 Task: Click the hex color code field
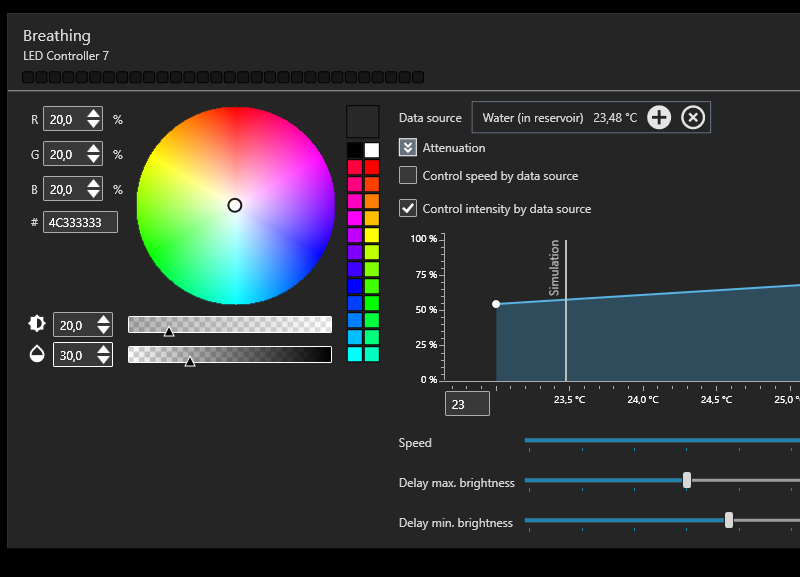81,222
